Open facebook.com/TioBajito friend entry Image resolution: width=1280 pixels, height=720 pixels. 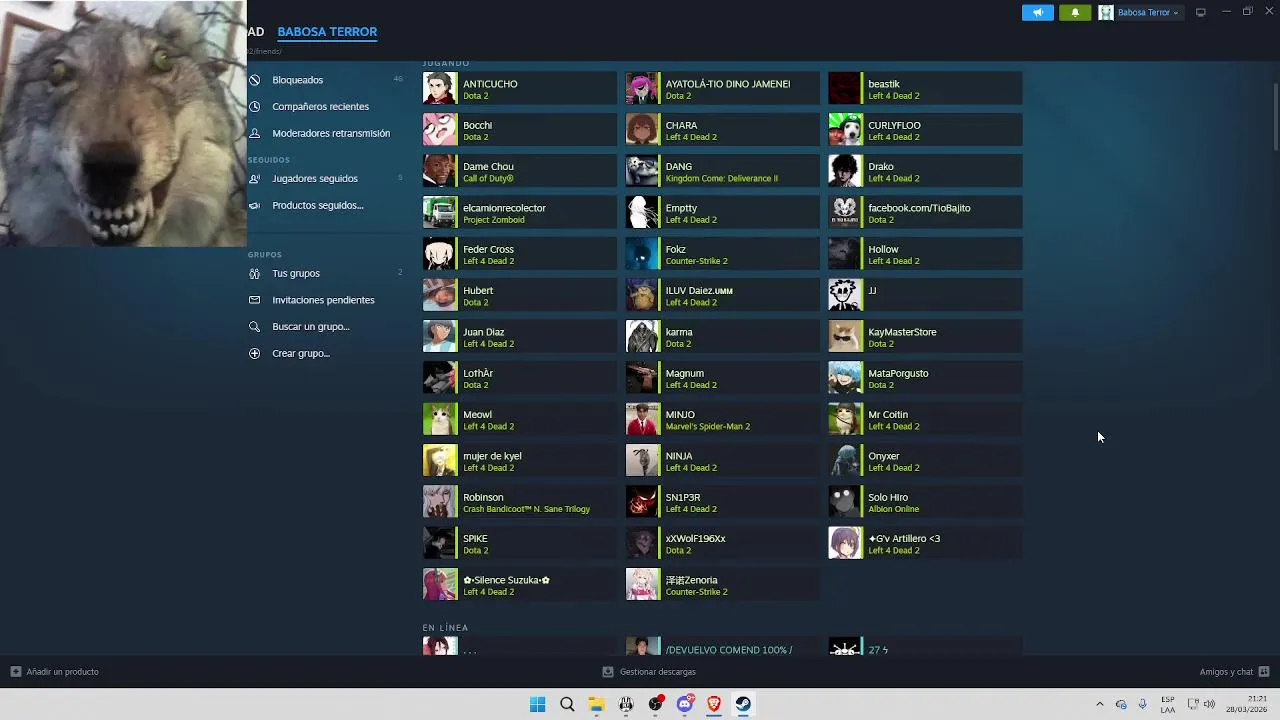point(926,212)
